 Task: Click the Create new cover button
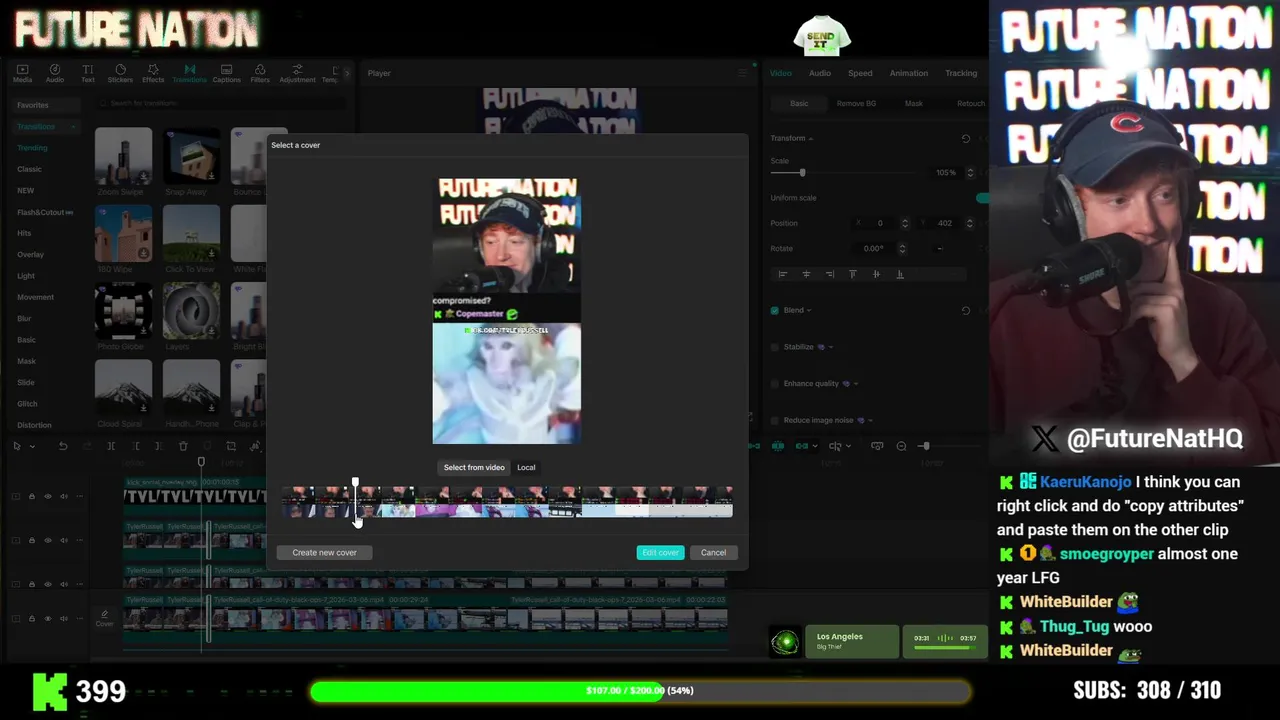click(x=324, y=552)
